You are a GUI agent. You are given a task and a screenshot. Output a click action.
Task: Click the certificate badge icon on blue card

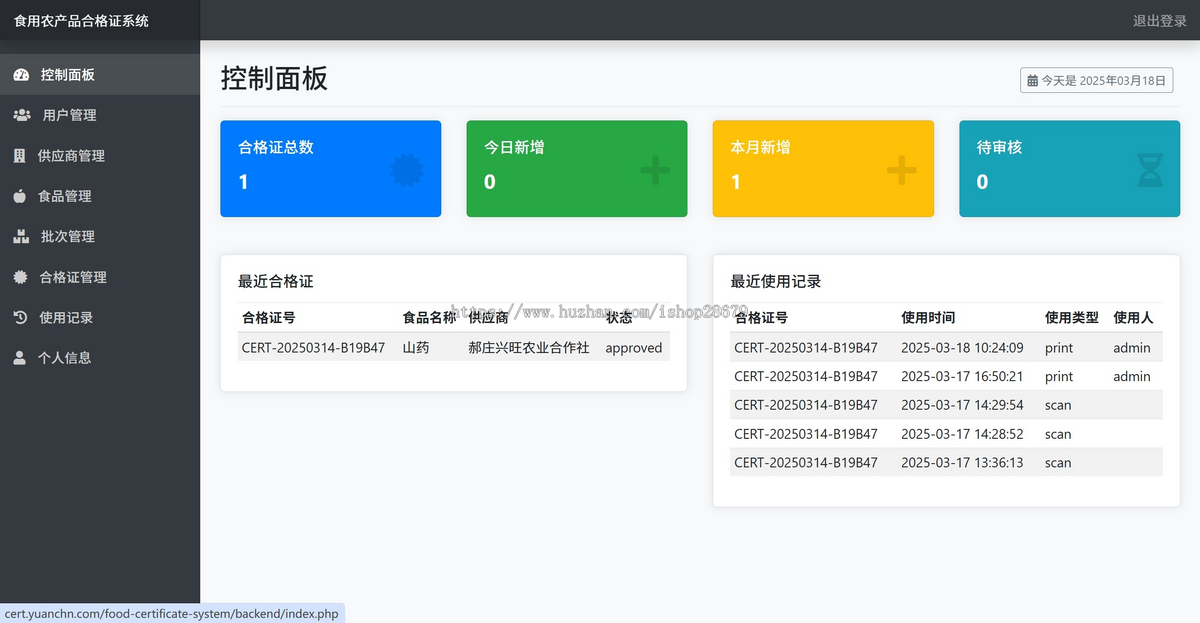[x=407, y=170]
